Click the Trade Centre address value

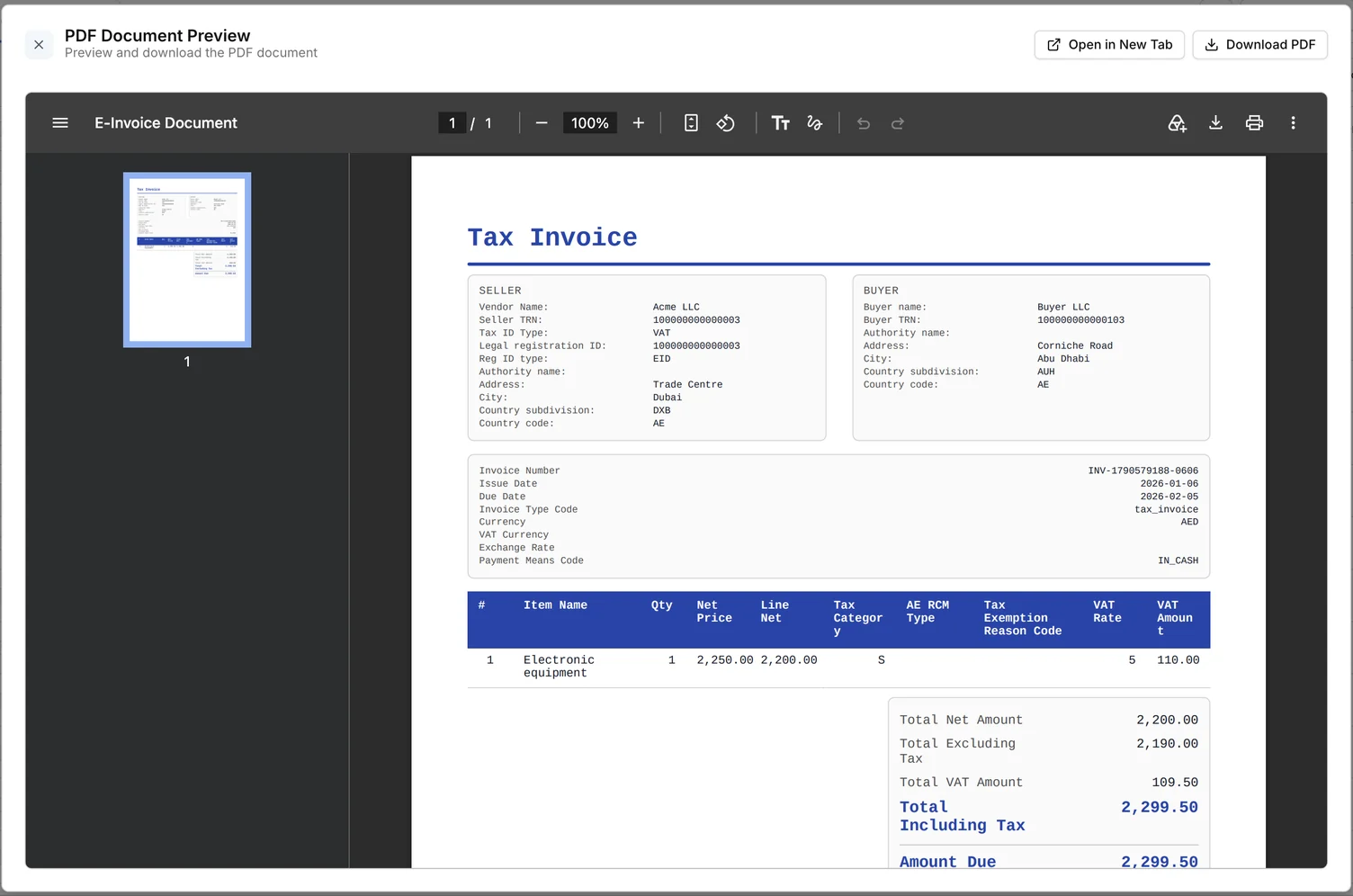pyautogui.click(x=687, y=384)
